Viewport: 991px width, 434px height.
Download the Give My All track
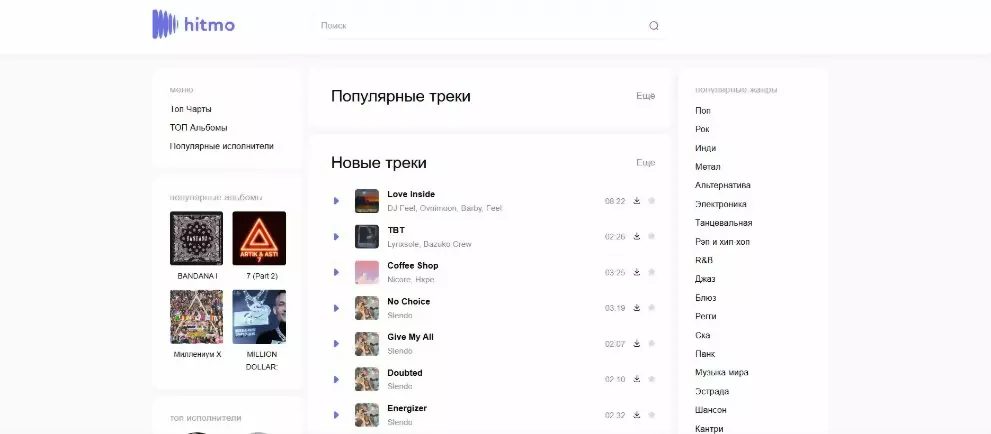click(636, 344)
